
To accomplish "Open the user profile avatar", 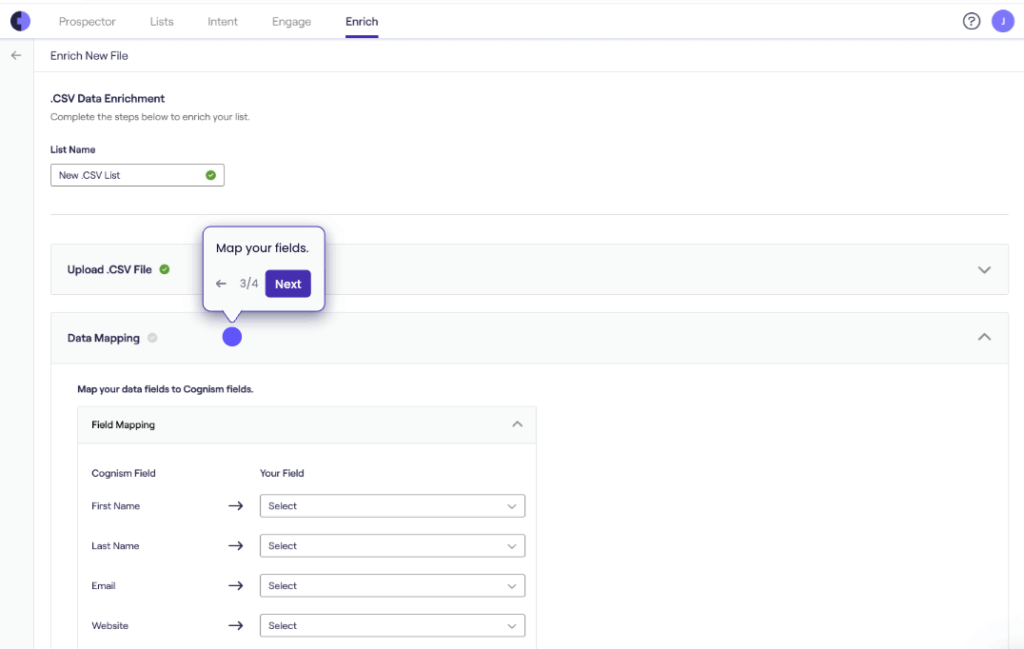I will [1003, 21].
